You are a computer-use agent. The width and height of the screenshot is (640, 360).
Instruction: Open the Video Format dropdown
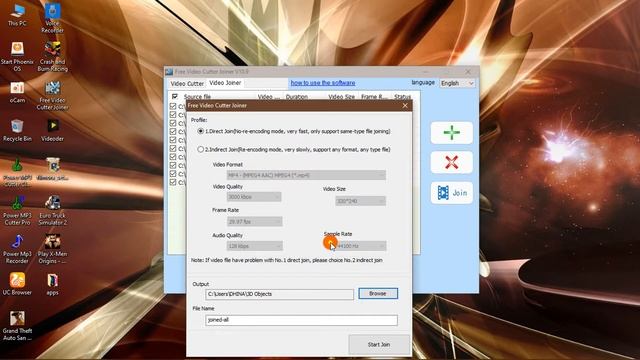coord(306,175)
